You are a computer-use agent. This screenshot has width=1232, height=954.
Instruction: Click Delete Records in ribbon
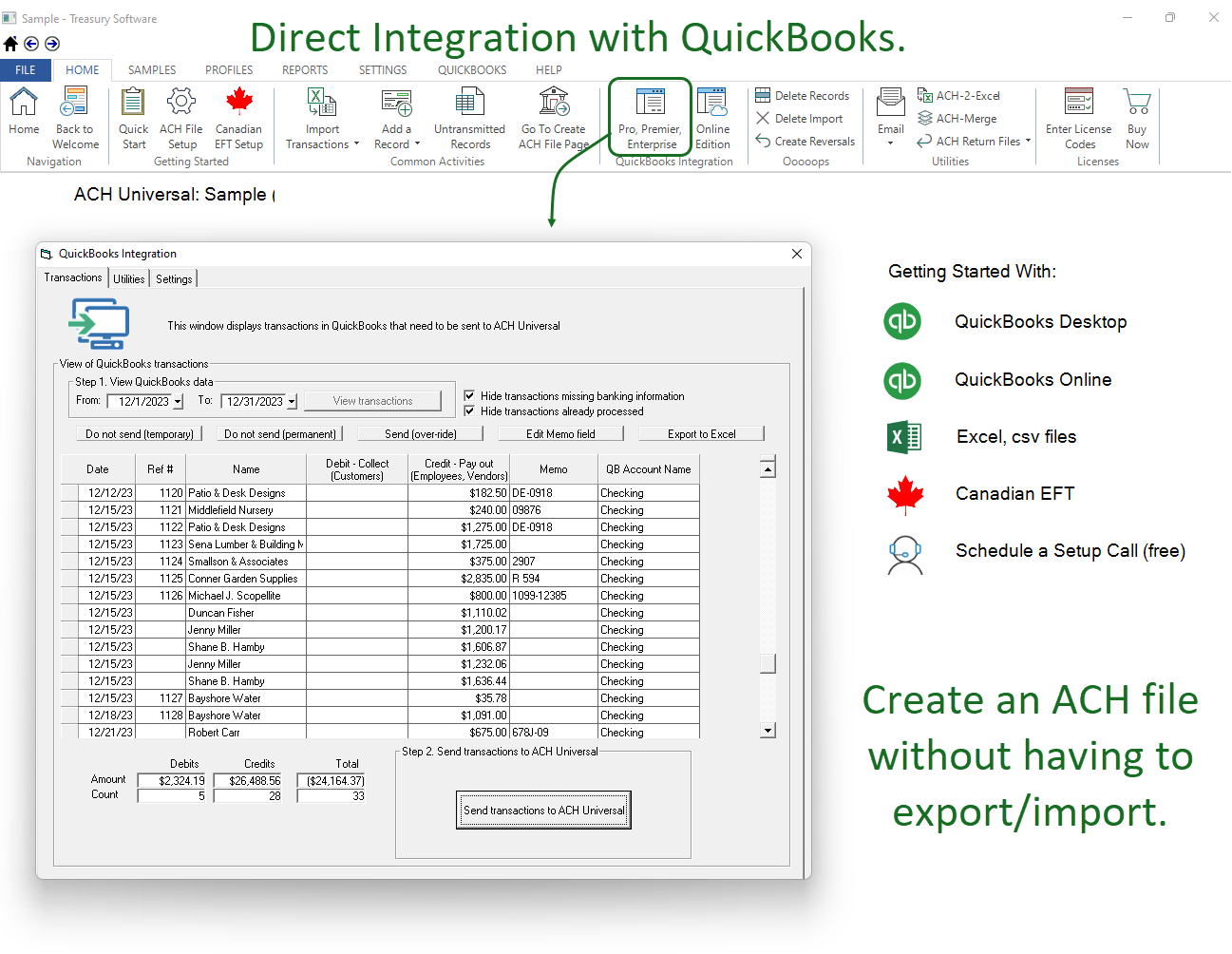pos(803,95)
